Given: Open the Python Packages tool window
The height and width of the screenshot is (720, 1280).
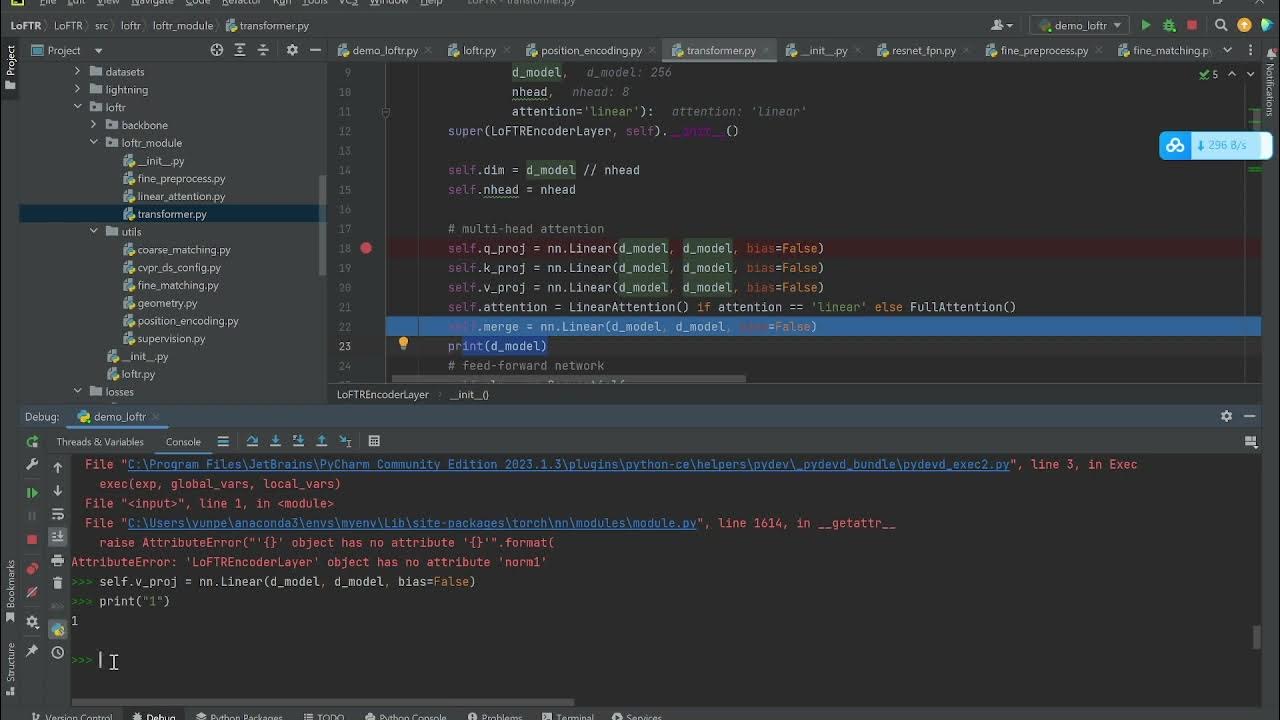Looking at the screenshot, I should (x=239, y=716).
